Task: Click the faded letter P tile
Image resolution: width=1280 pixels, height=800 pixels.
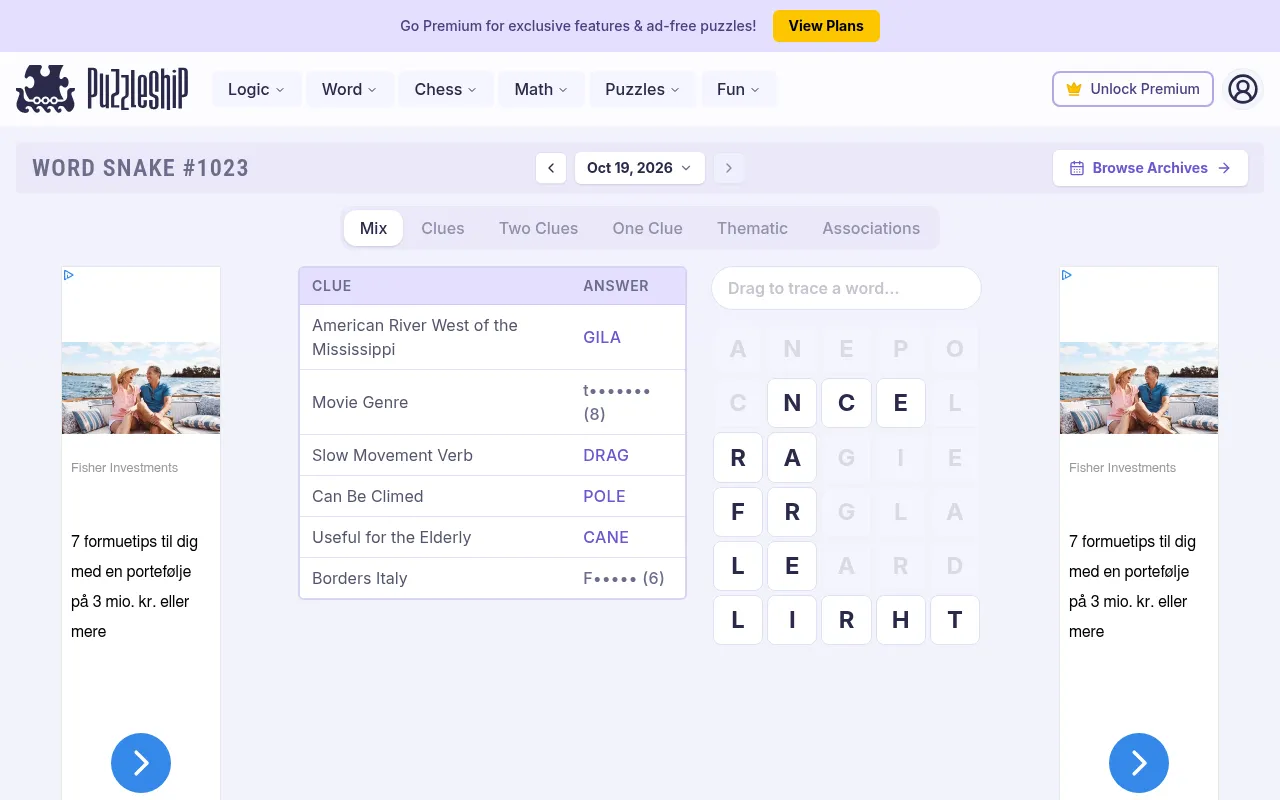Action: click(x=901, y=349)
